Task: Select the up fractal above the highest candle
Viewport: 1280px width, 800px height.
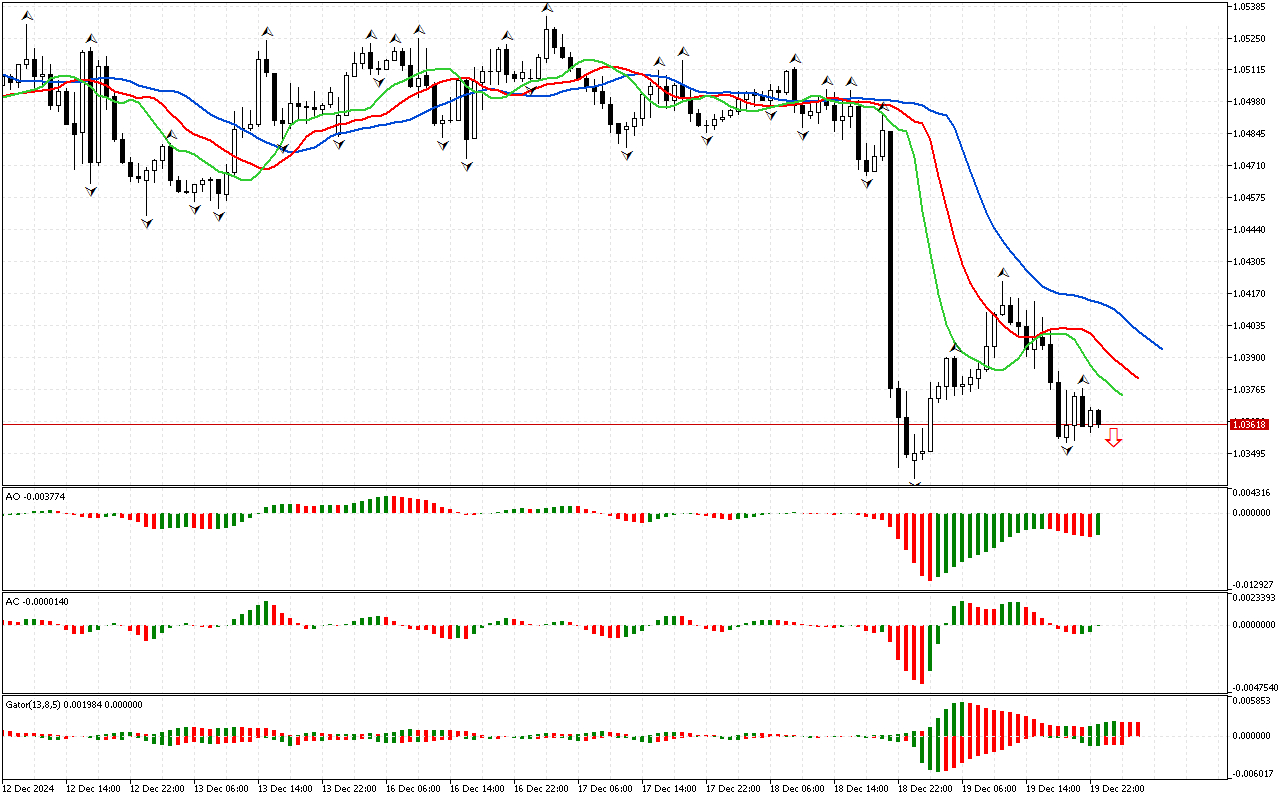Action: [547, 8]
